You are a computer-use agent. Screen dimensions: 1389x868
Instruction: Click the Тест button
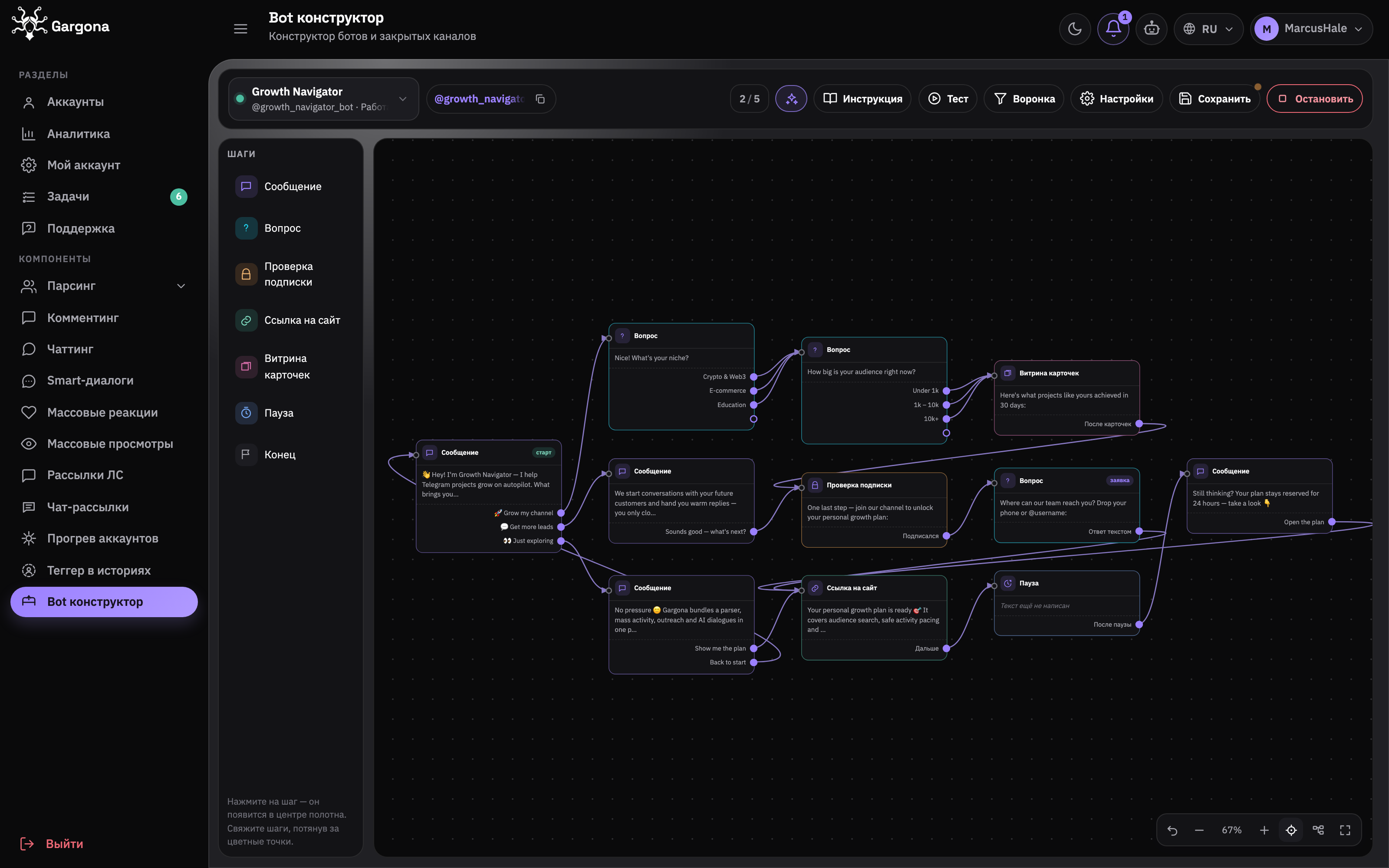pos(948,99)
